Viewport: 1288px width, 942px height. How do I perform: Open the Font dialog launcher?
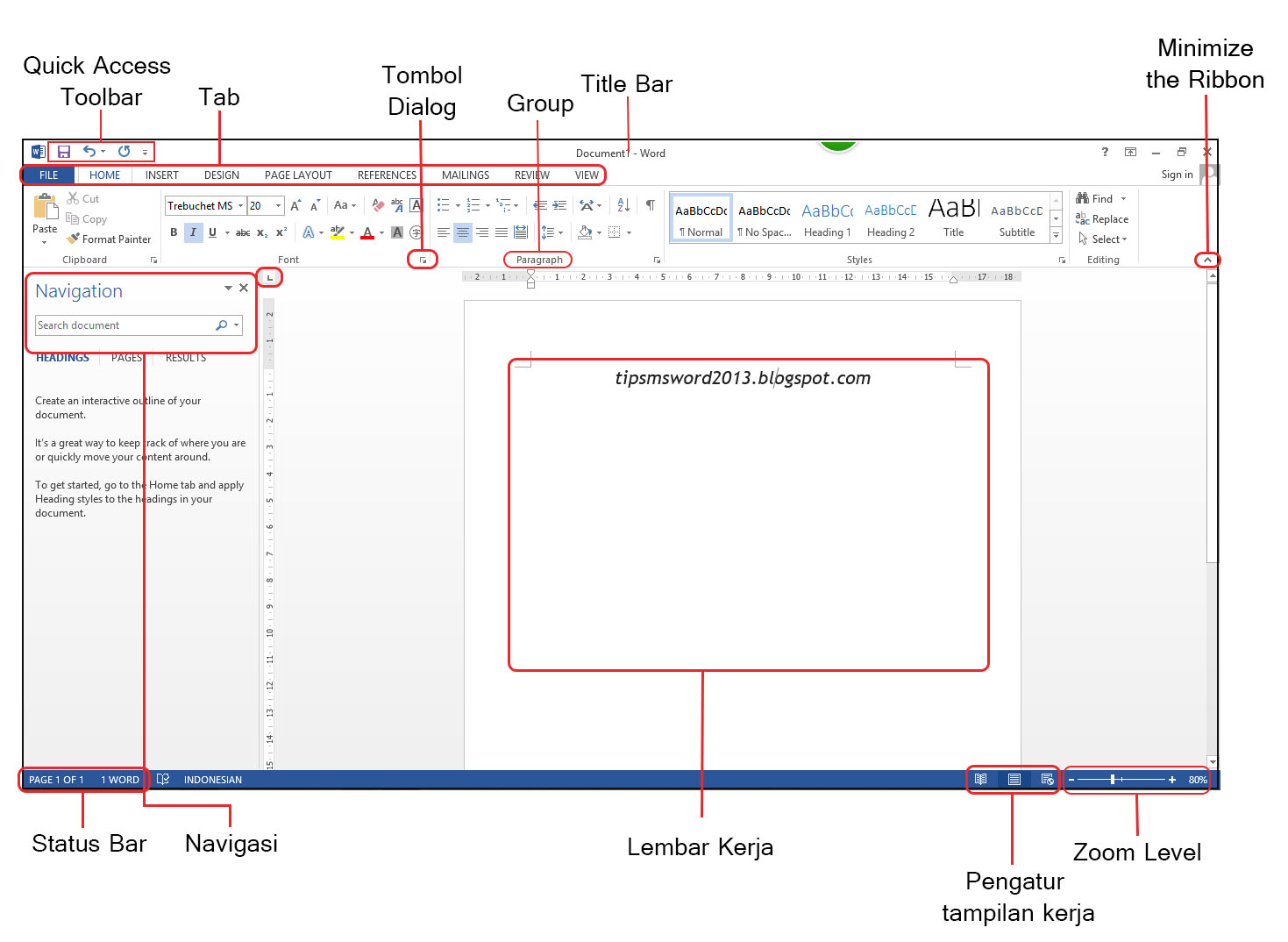[423, 260]
